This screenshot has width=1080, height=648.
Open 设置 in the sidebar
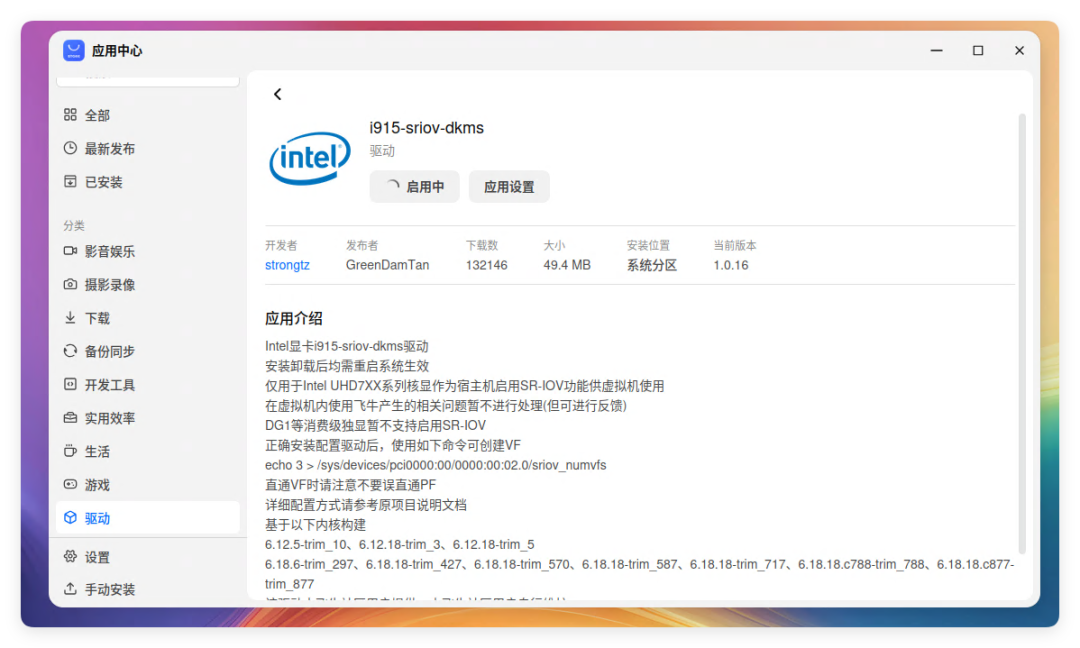(147, 556)
